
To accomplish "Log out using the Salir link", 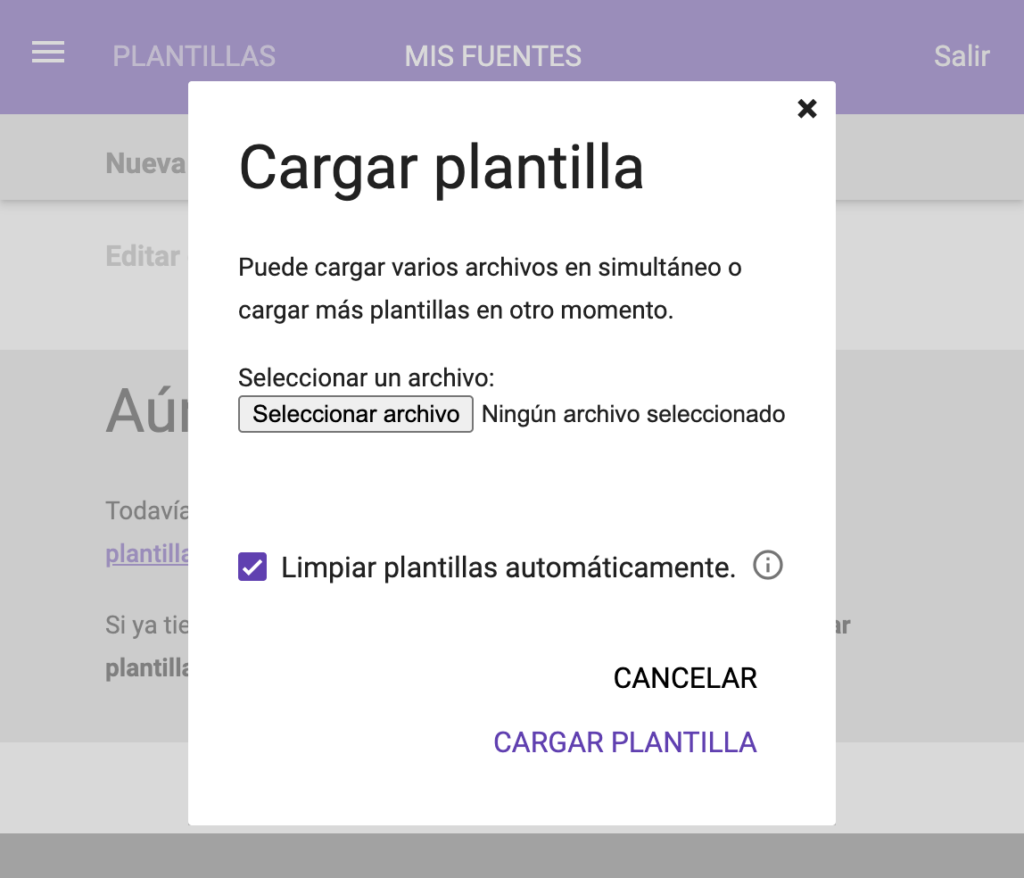I will (961, 56).
